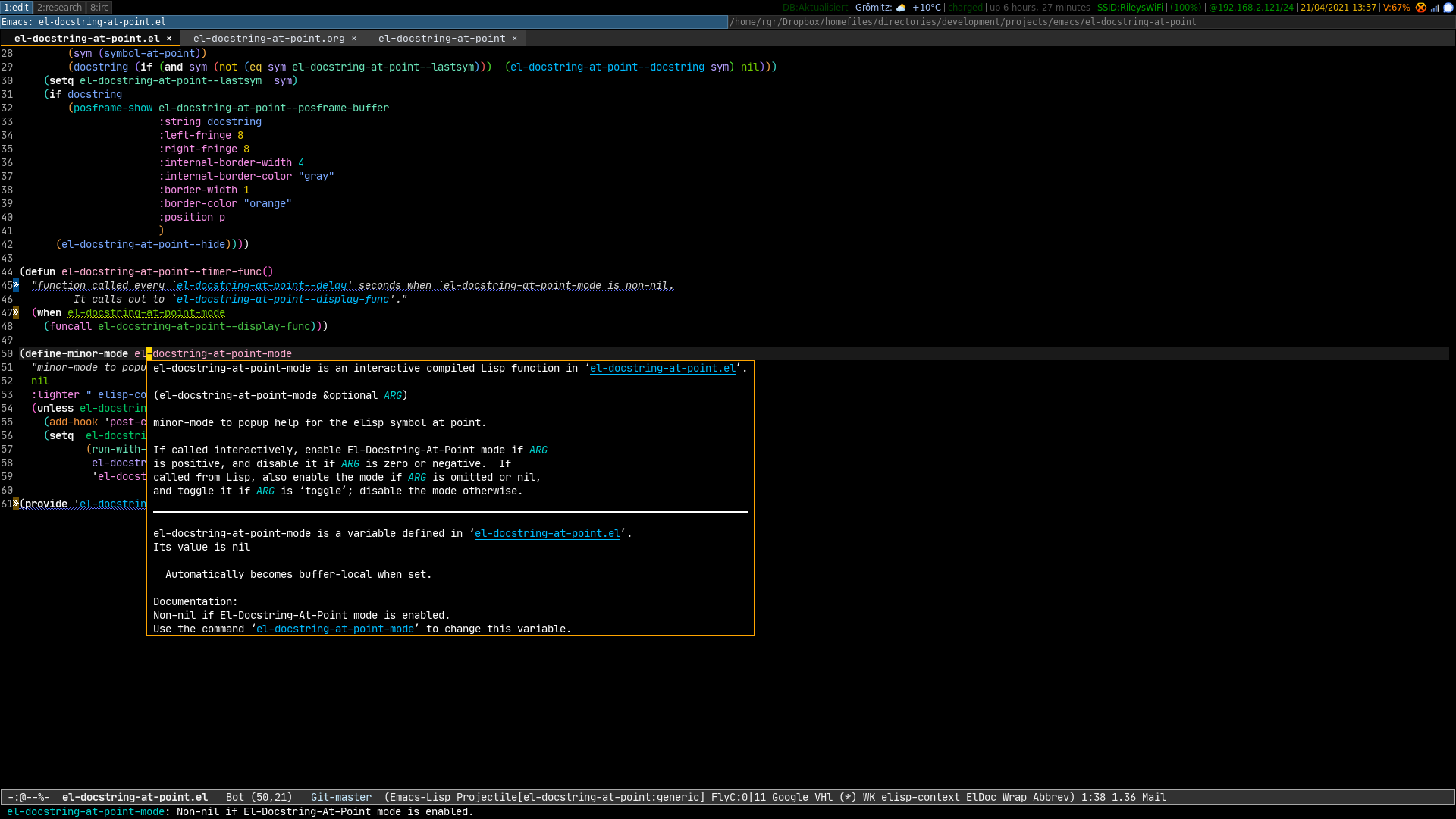The width and height of the screenshot is (1456, 819).
Task: Switch to workspace 2:research
Action: (x=59, y=8)
